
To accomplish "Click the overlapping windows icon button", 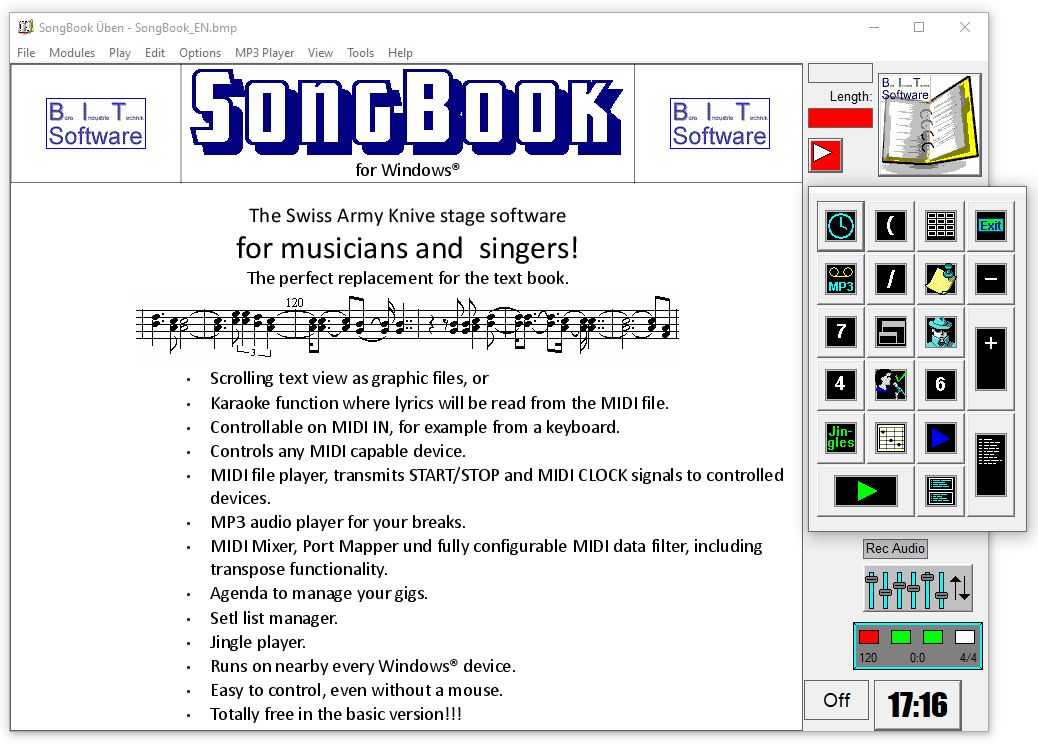I will point(890,332).
